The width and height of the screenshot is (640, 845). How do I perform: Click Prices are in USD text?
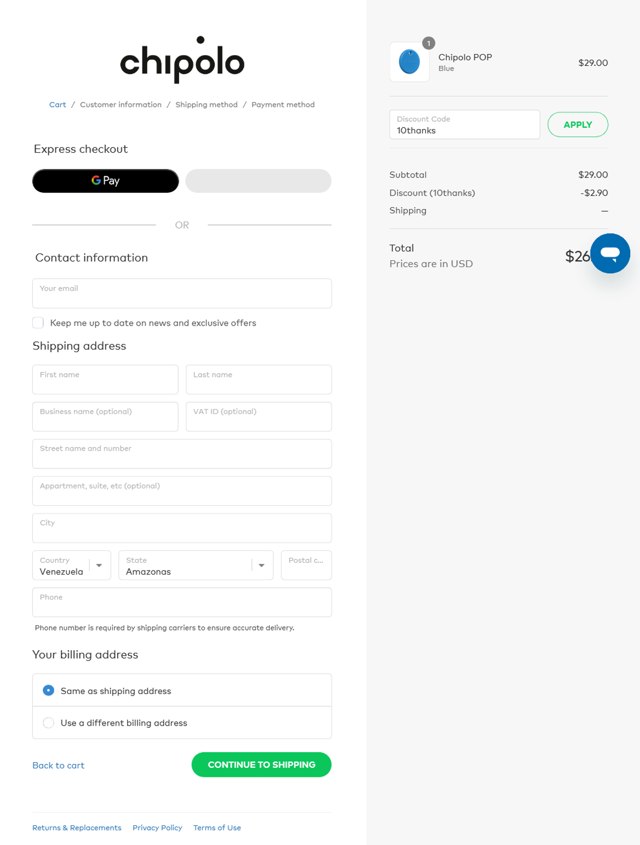[431, 264]
